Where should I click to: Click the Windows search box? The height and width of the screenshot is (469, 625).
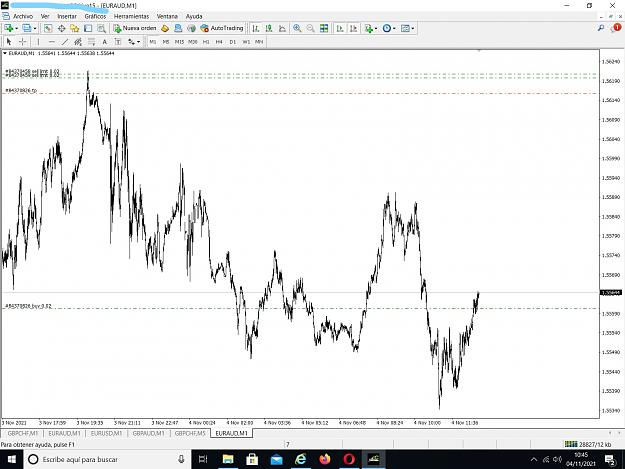108,459
